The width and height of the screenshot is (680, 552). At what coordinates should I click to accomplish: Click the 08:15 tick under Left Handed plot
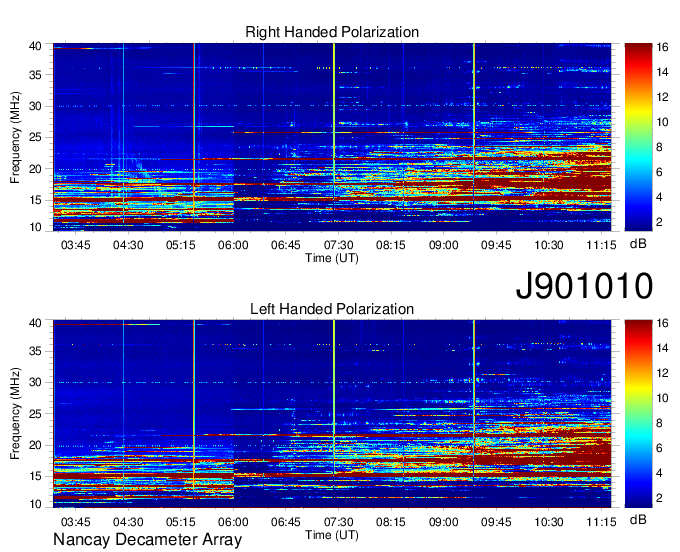[x=391, y=522]
